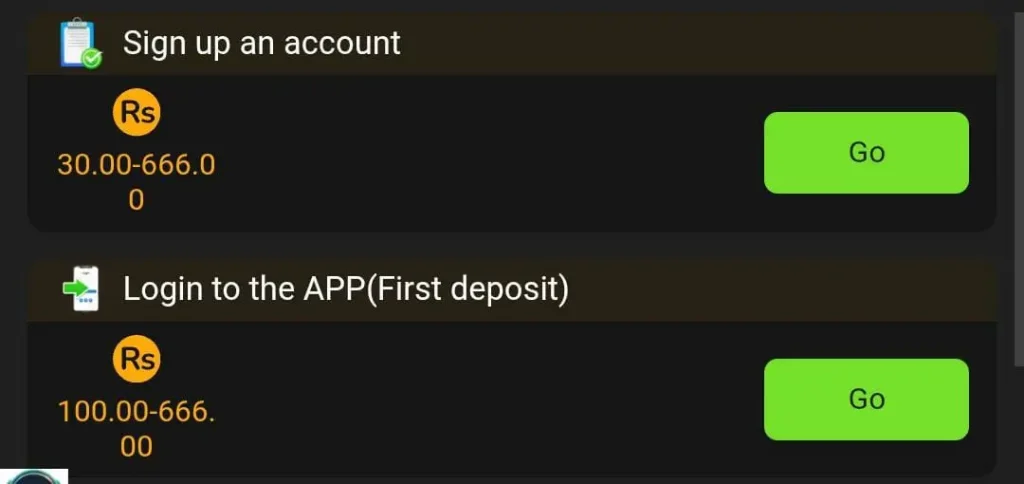Click the phone login icon
This screenshot has height=484, width=1024.
click(81, 289)
